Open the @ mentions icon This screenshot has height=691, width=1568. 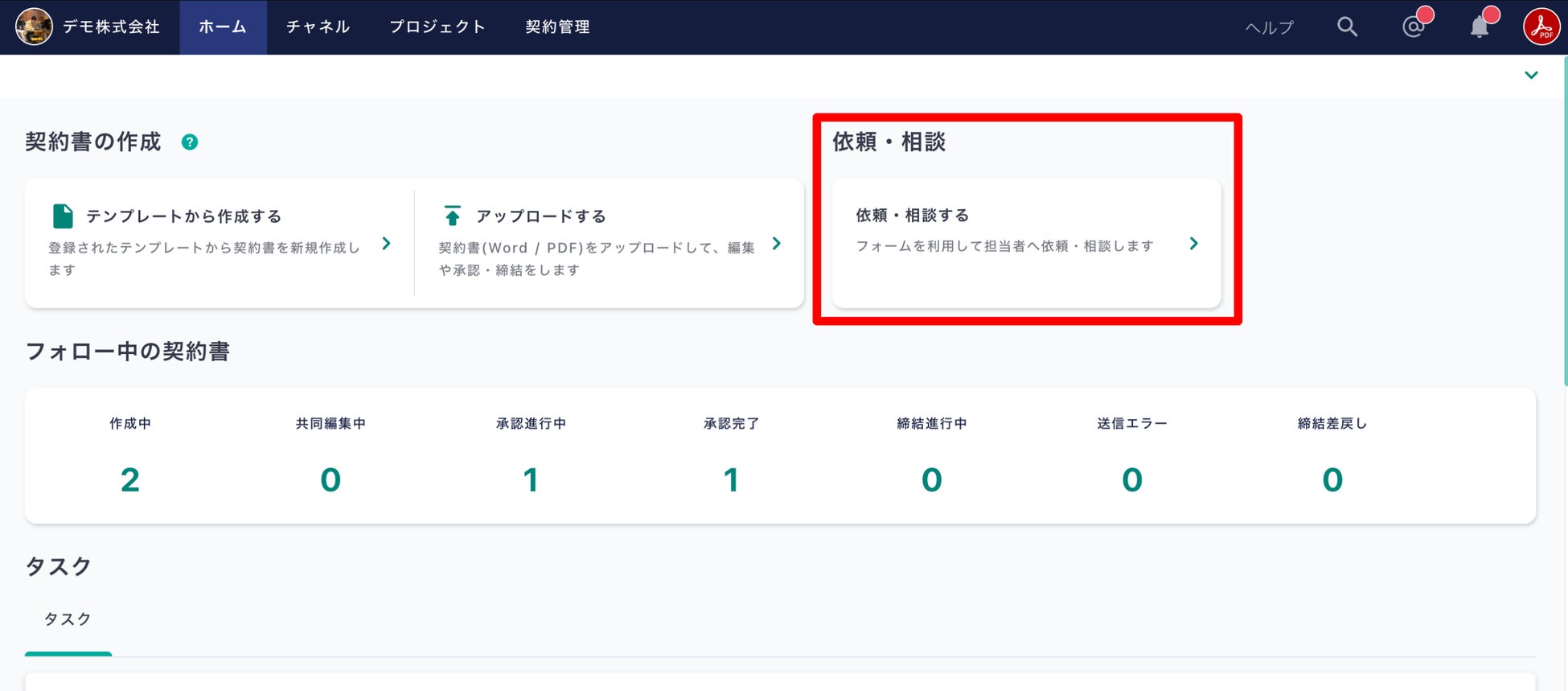tap(1414, 27)
